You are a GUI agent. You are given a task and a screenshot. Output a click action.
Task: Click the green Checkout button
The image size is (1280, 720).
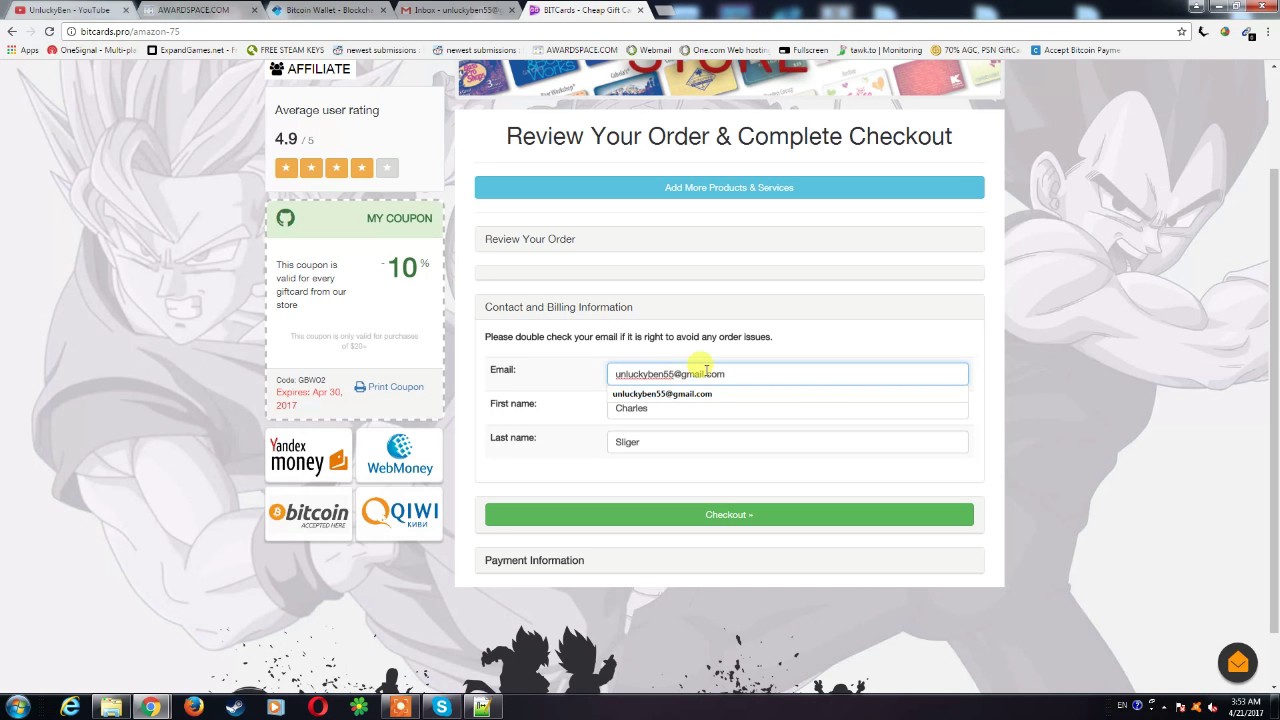(729, 514)
